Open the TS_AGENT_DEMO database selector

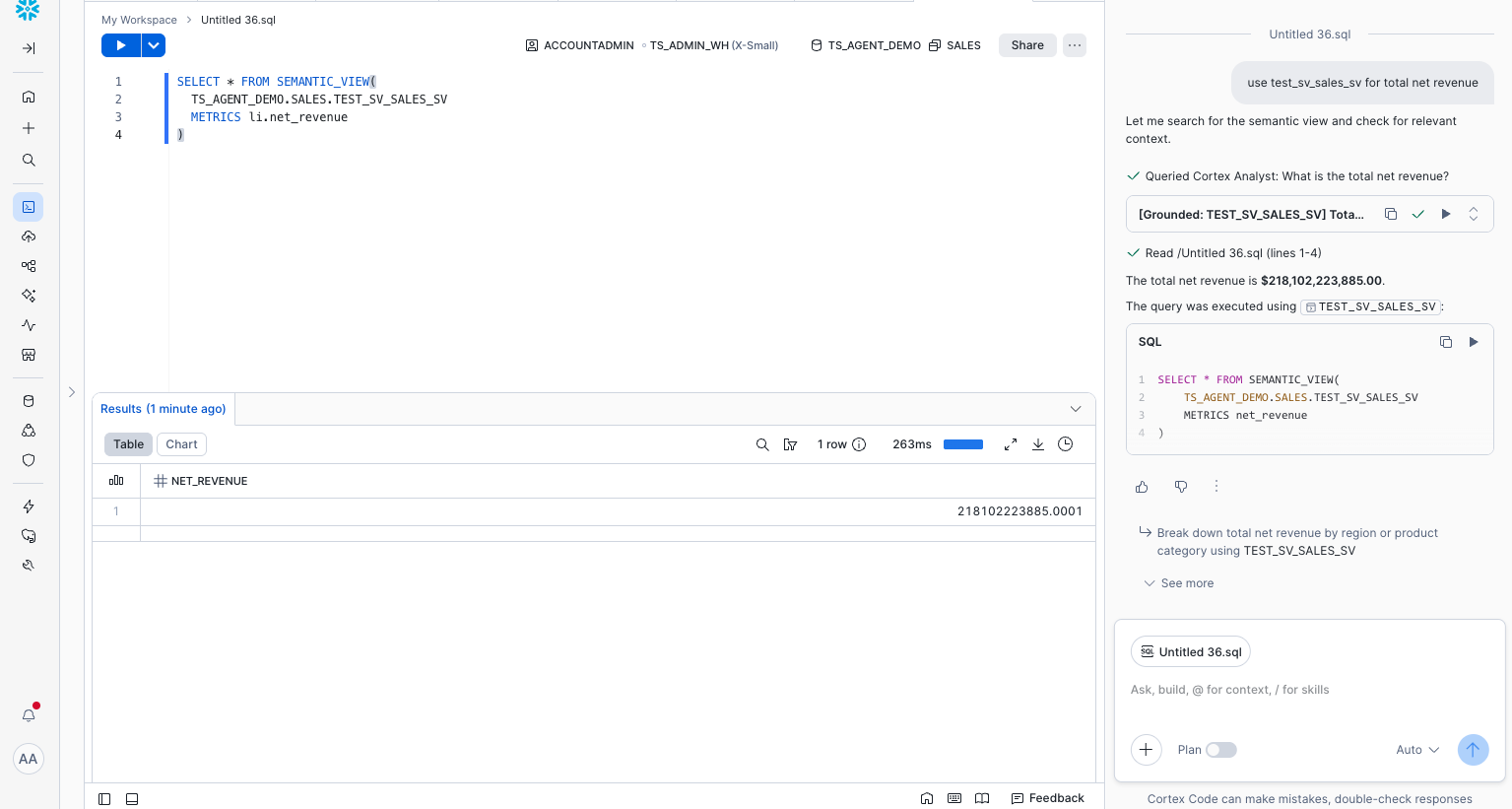pos(866,45)
